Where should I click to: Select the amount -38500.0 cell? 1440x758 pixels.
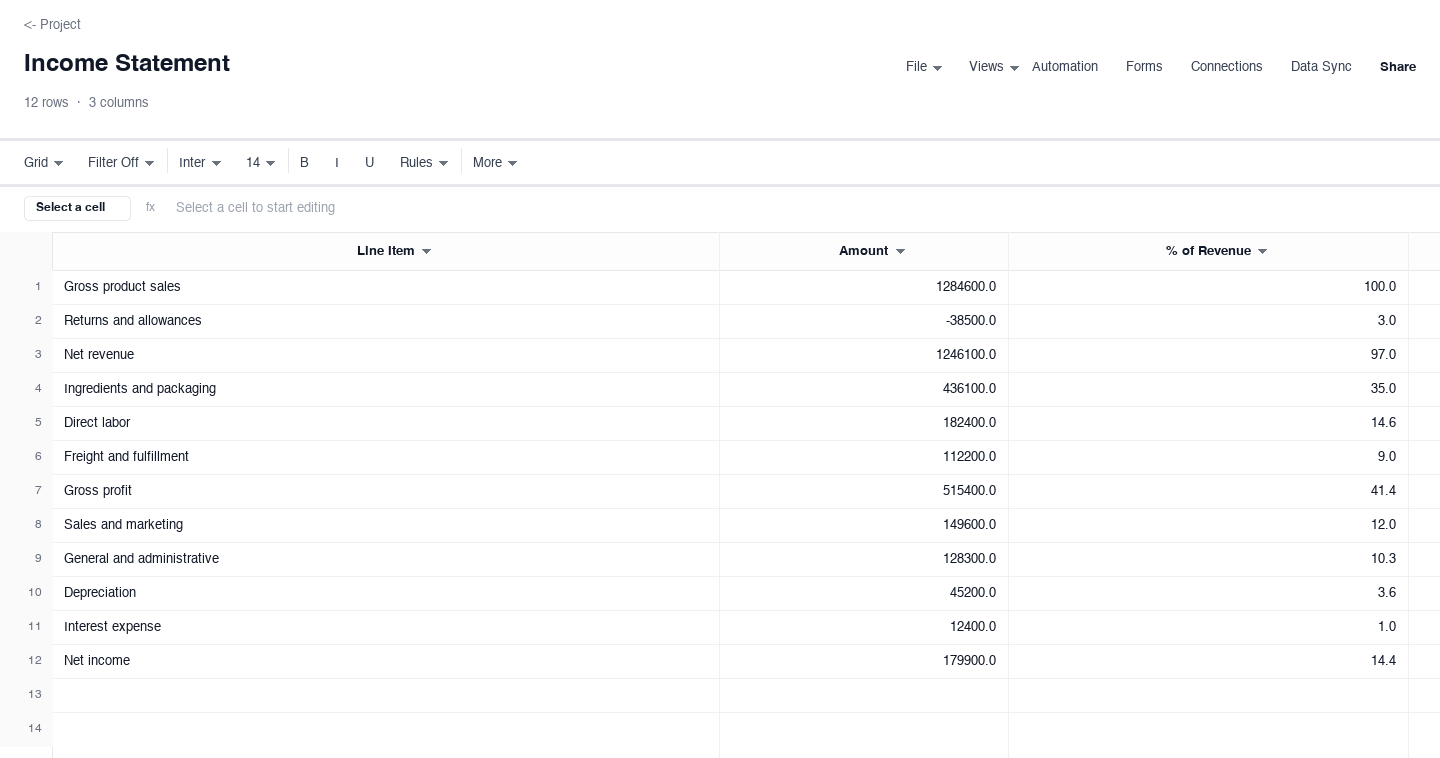[x=864, y=321]
